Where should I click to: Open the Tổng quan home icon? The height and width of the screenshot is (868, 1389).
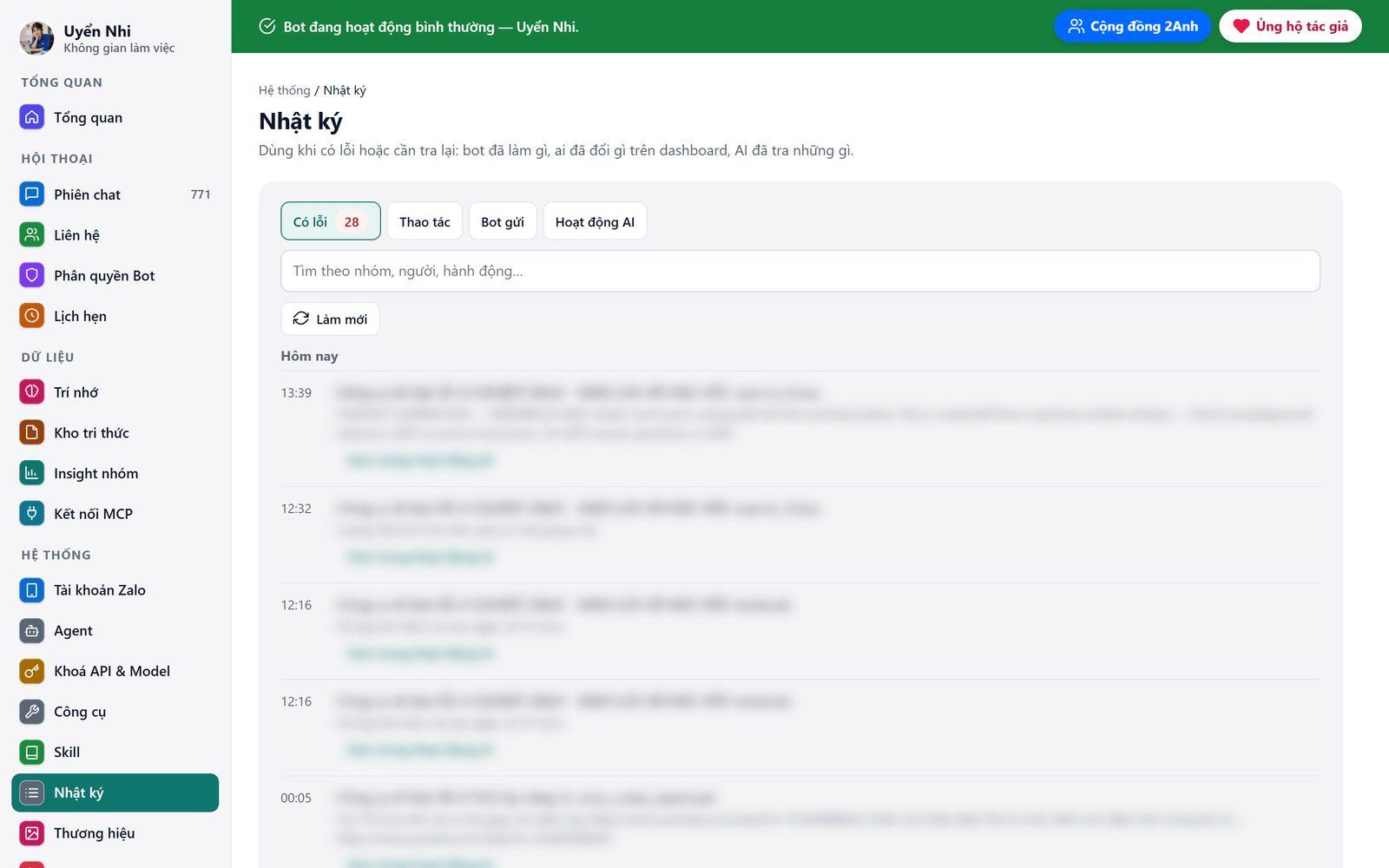pos(32,117)
